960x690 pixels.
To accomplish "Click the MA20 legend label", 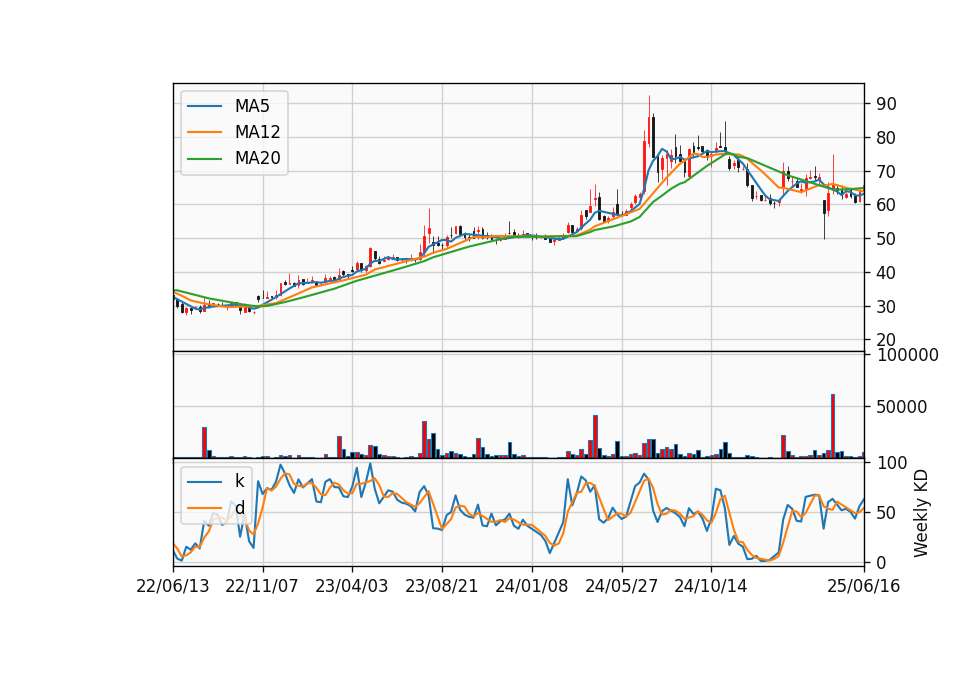I will (x=257, y=158).
